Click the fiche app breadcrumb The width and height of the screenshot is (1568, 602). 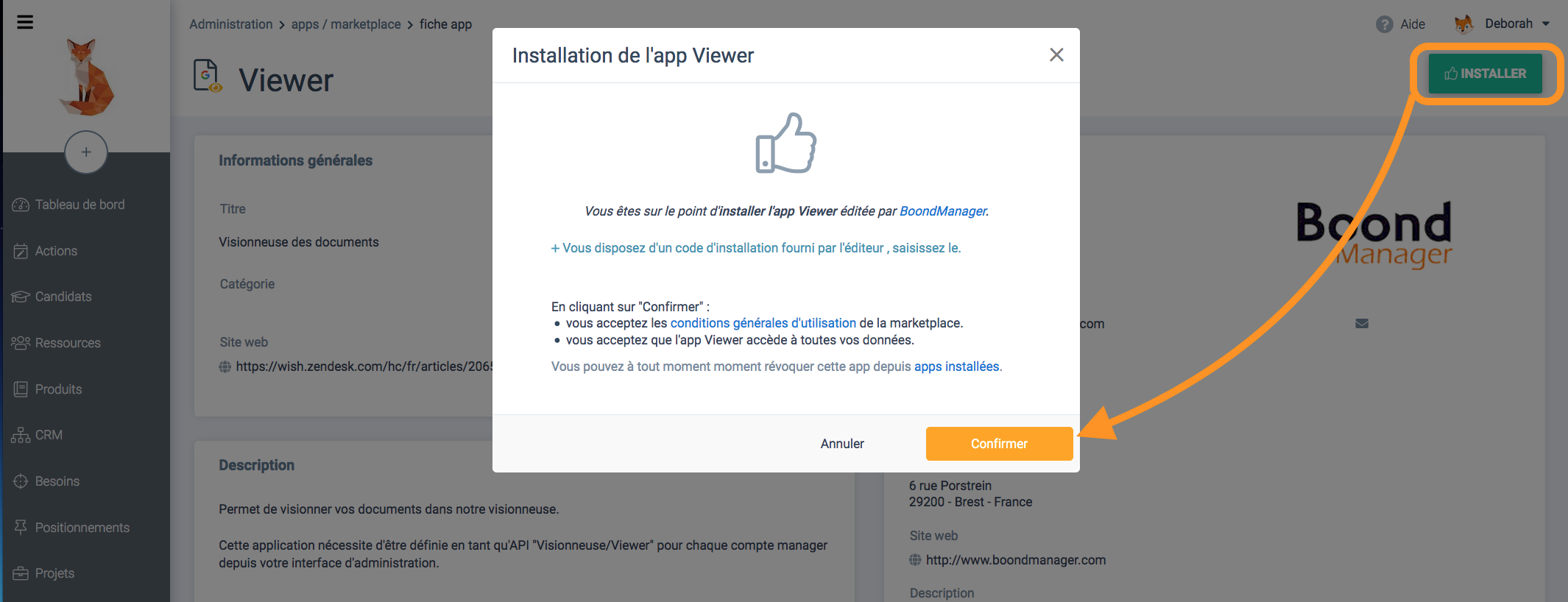click(445, 24)
